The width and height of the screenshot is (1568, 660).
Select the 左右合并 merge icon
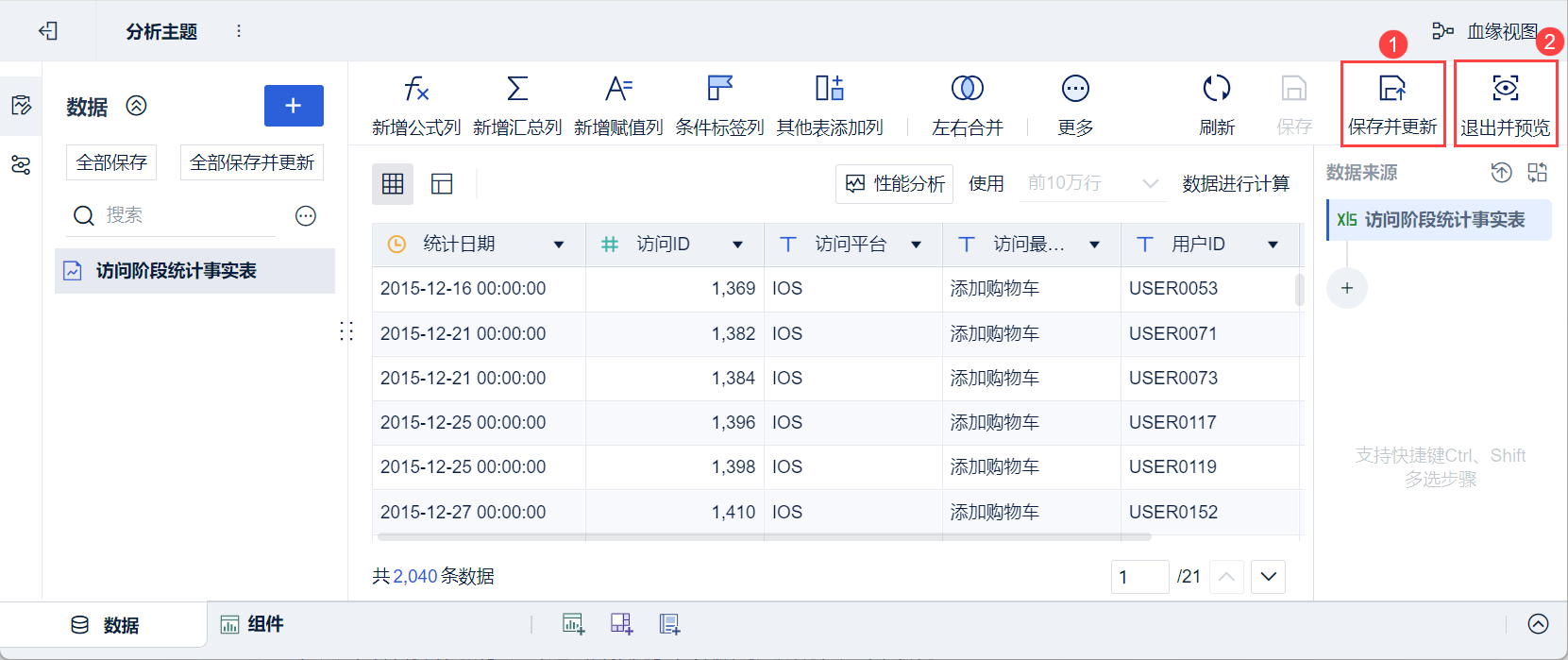coord(967,90)
